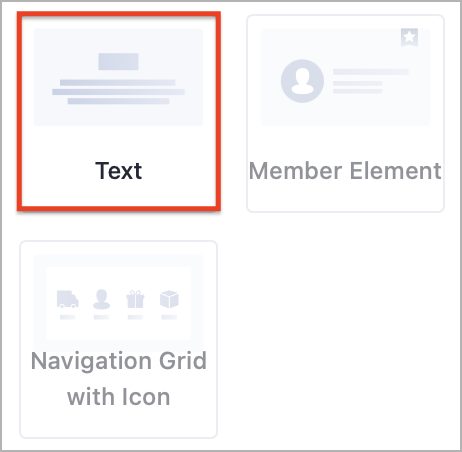Viewport: 462px width, 452px height.
Task: Choose the Member Element label
Action: [x=345, y=171]
